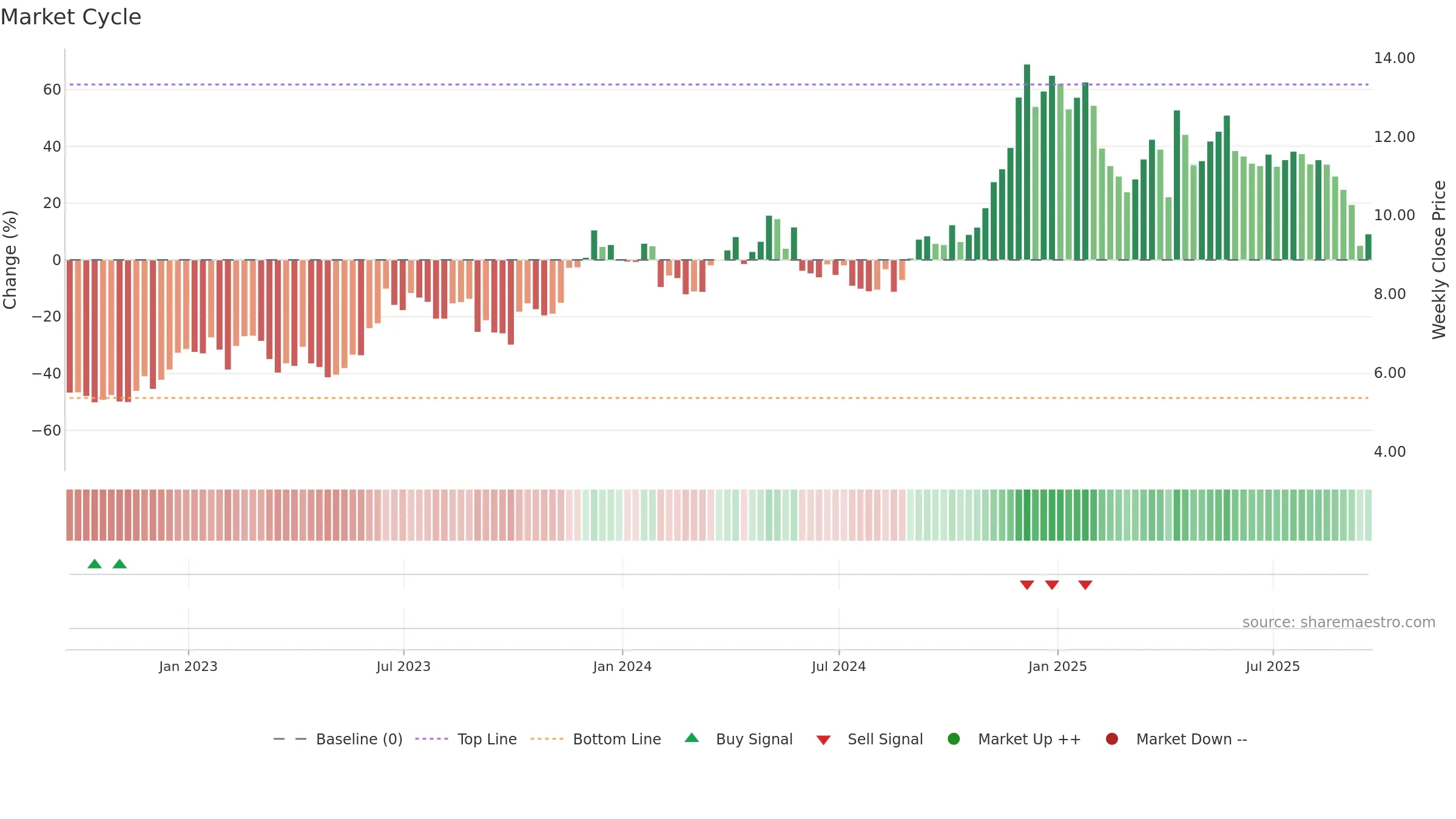Click the green Market Up circle icon in legend
Viewport: 1456px width, 819px height.
954,739
